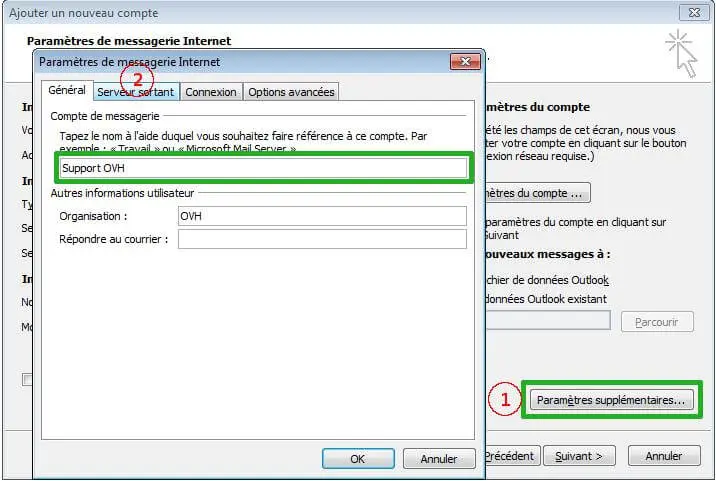Switch to the Serveur sortant tab

coord(136,92)
